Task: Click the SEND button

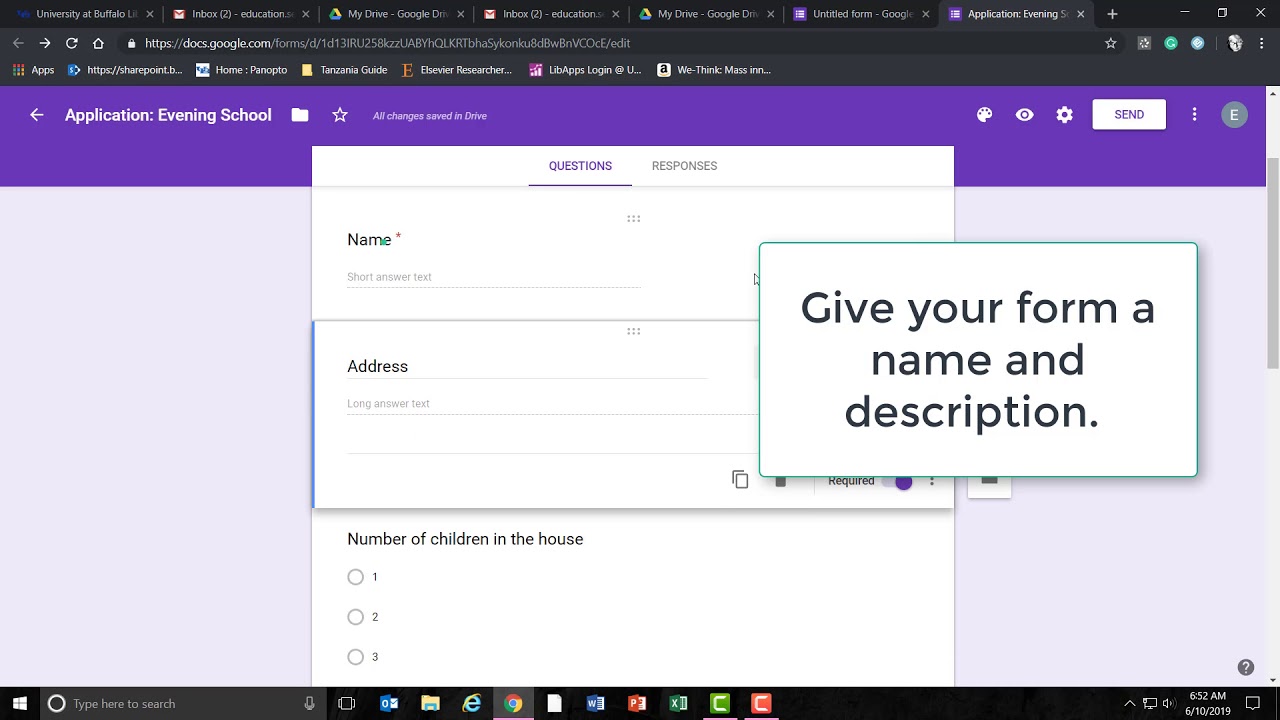Action: tap(1129, 115)
